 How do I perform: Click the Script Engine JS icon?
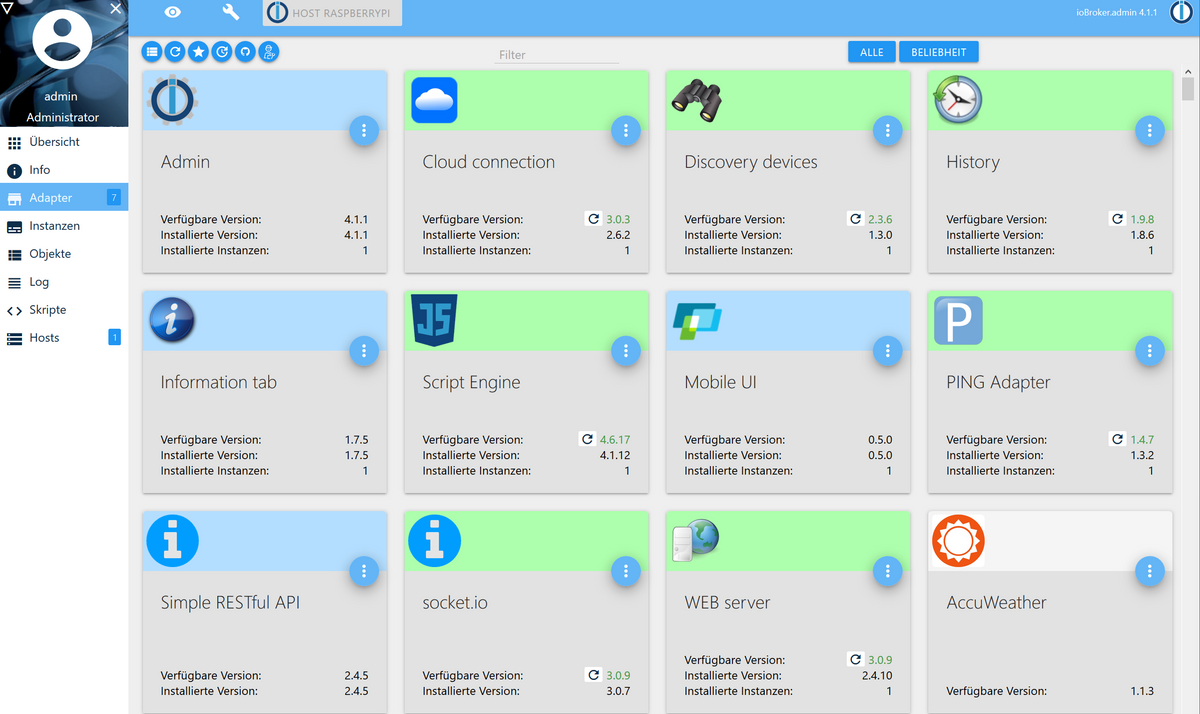pos(434,320)
